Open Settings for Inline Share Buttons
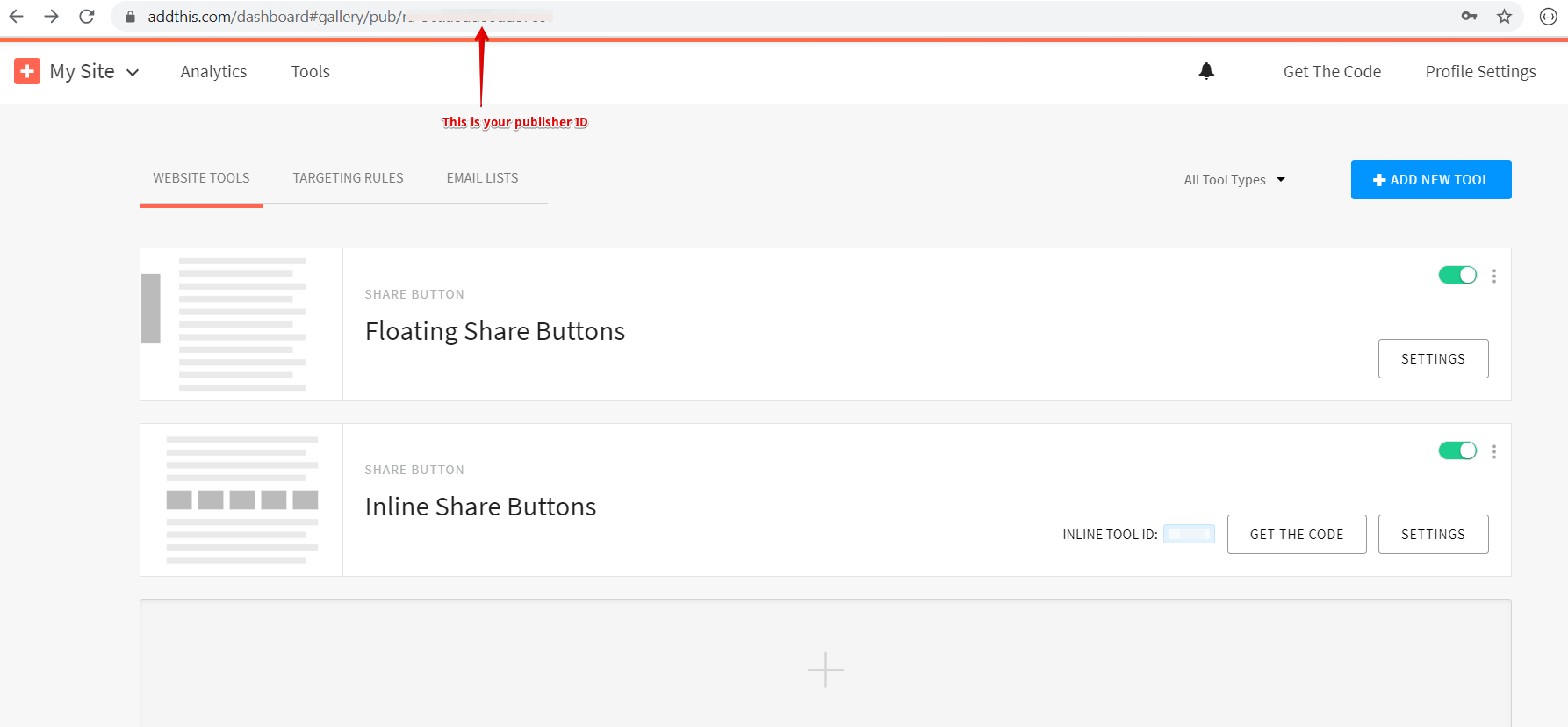This screenshot has width=1568, height=727. click(x=1433, y=534)
